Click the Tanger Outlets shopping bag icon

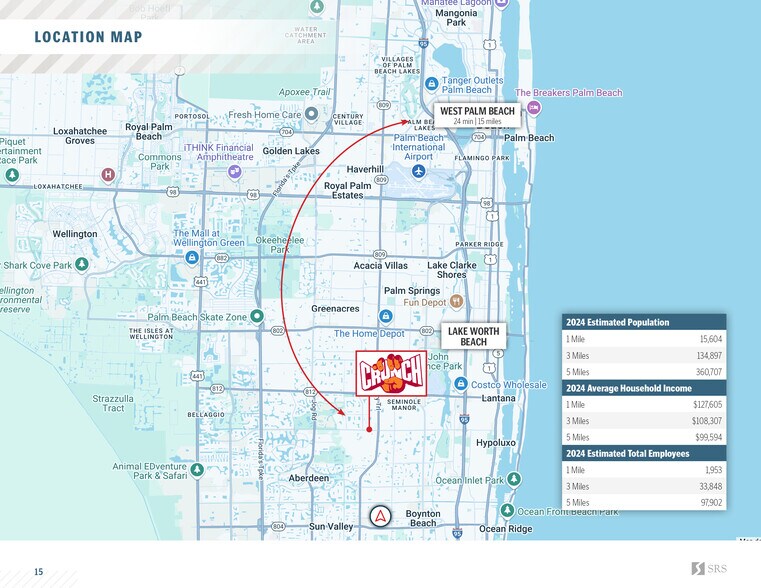click(x=431, y=84)
